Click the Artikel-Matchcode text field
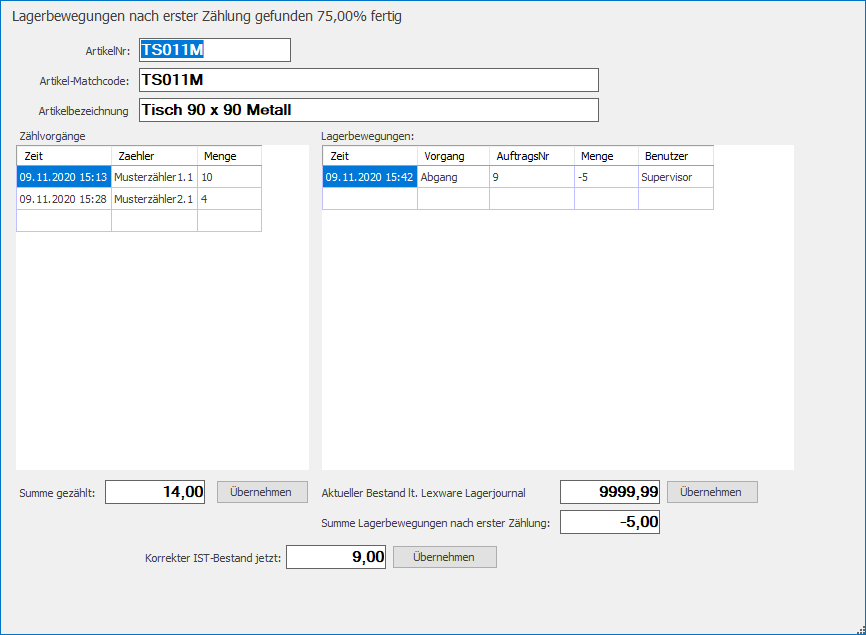 367,80
